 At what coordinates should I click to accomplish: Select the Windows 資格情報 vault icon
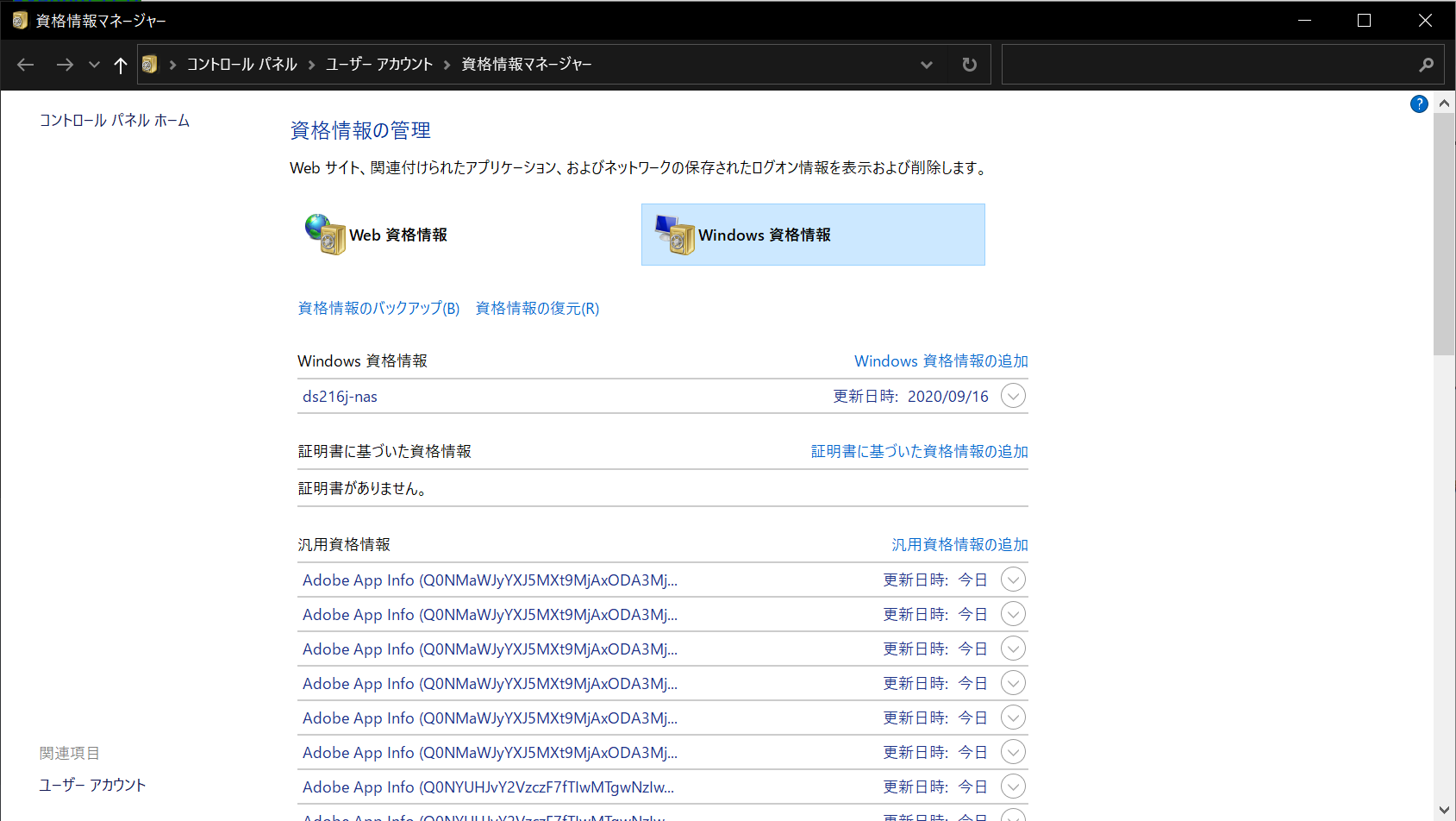673,235
